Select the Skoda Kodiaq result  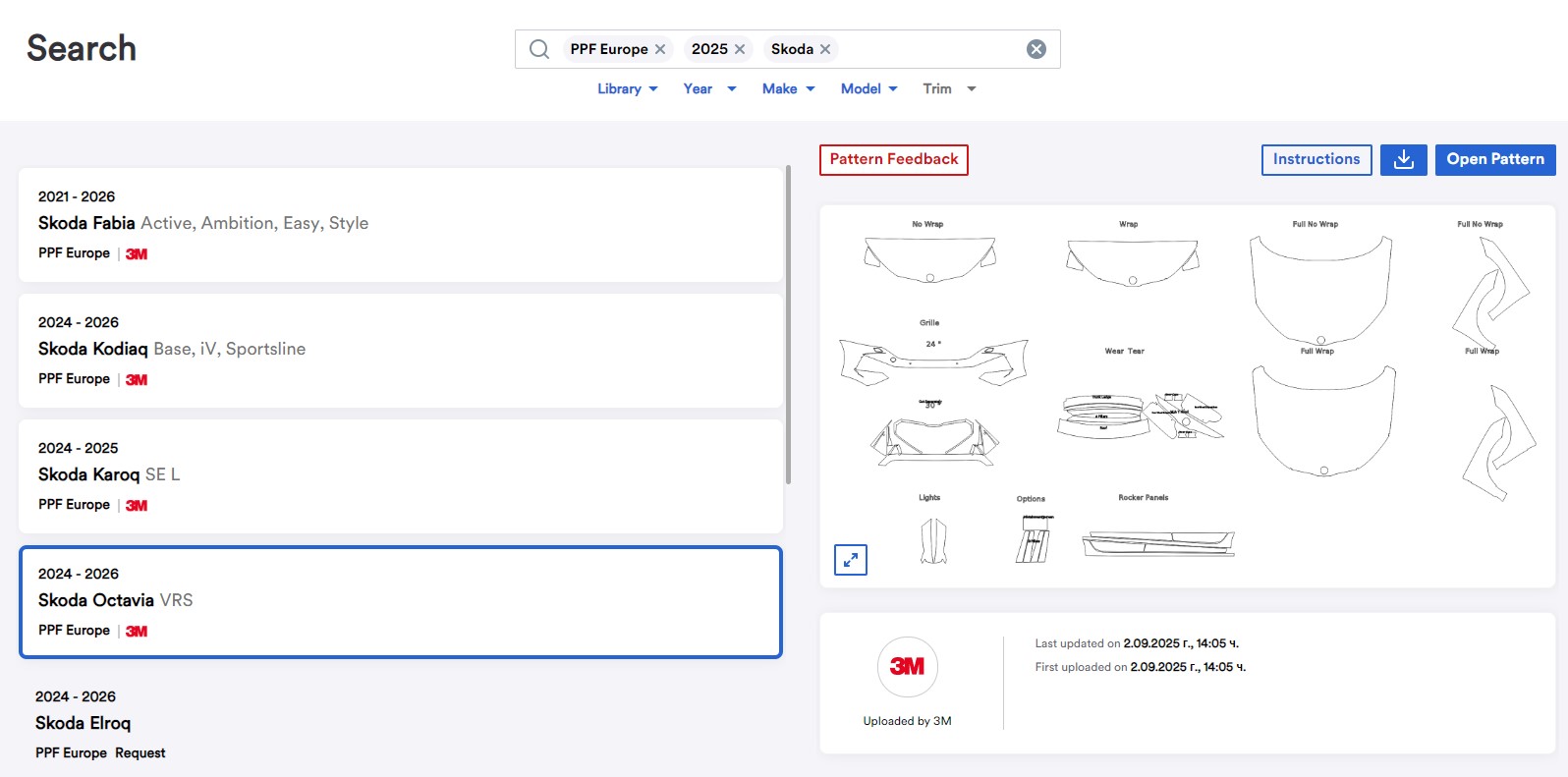tap(401, 350)
